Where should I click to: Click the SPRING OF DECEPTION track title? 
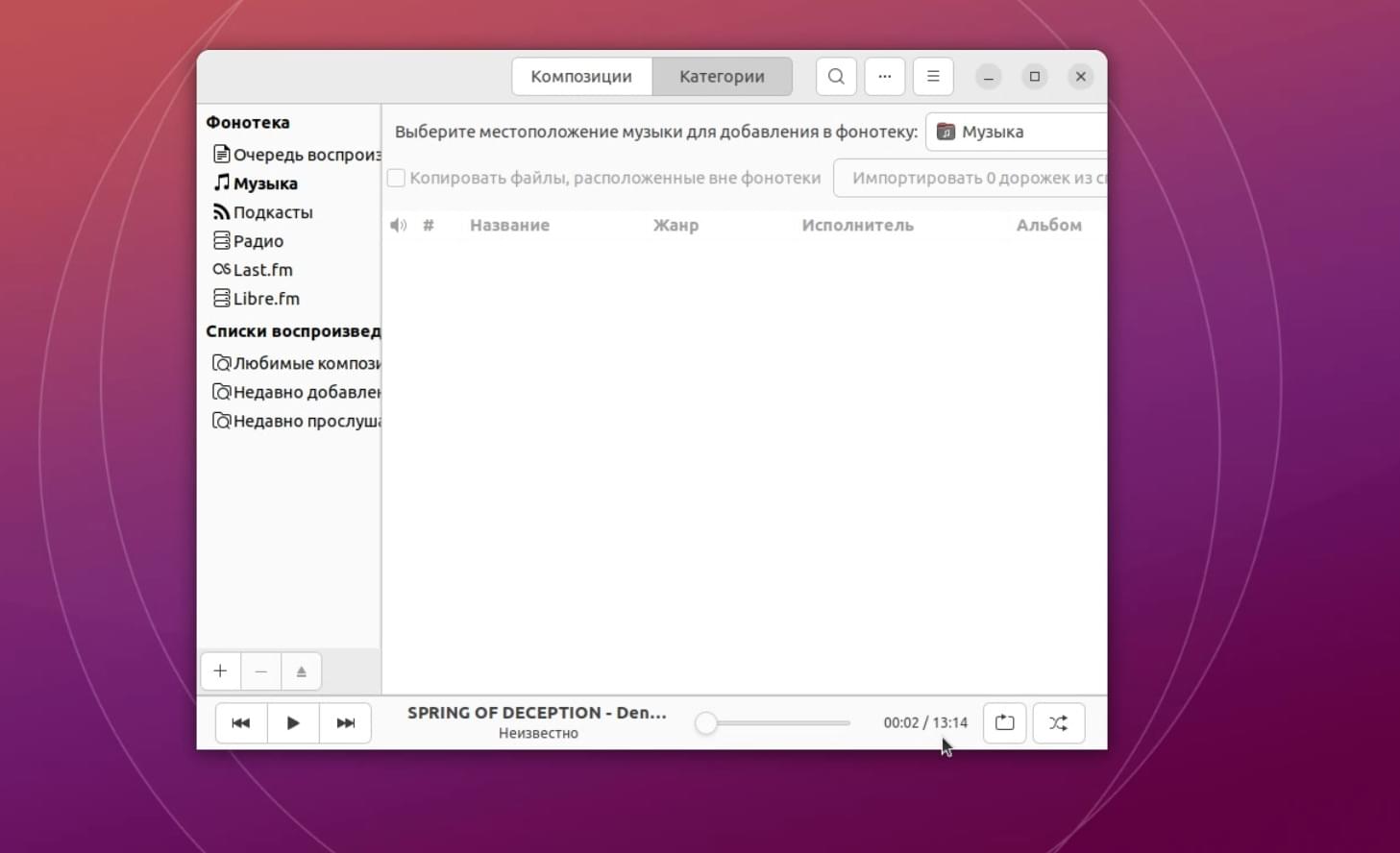coord(537,713)
